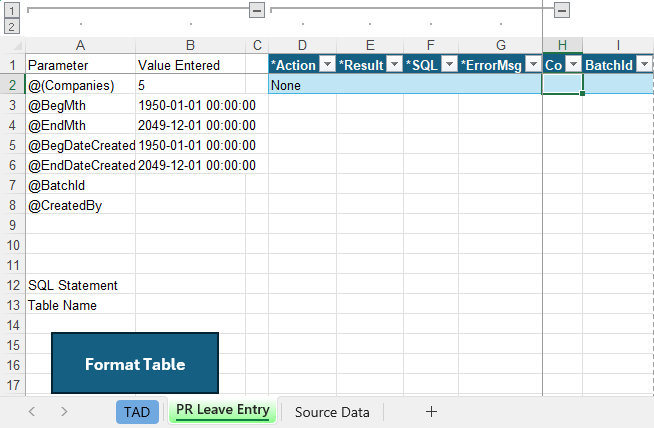Open the Source Data sheet tab
654x428 pixels.
point(332,412)
